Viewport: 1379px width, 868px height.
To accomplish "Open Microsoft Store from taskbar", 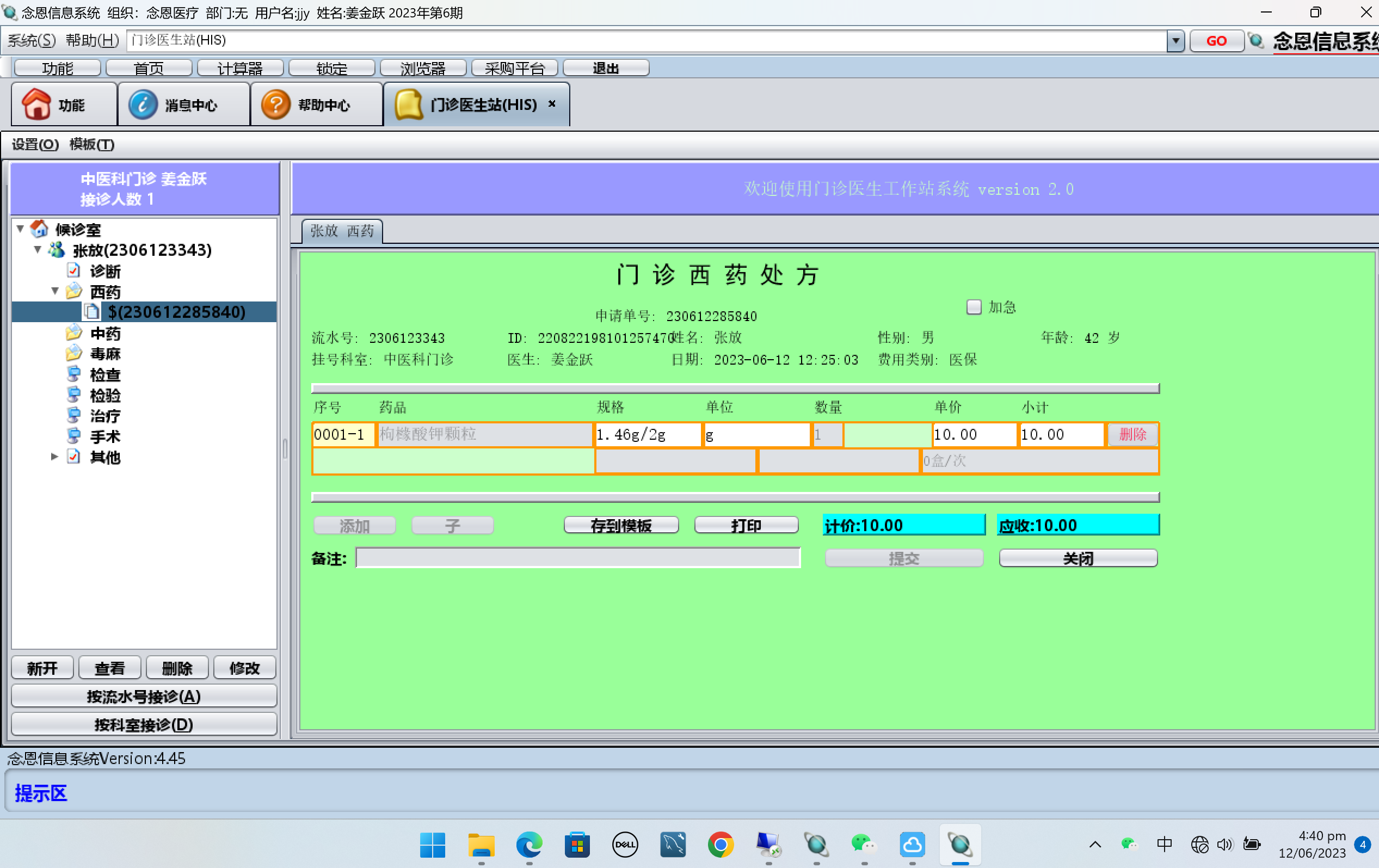I will (x=577, y=845).
